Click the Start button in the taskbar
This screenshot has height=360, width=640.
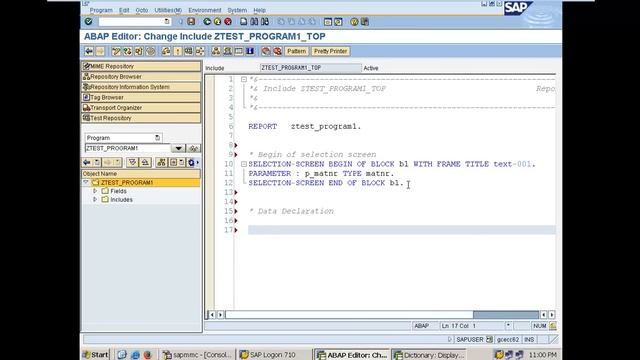pos(96,355)
